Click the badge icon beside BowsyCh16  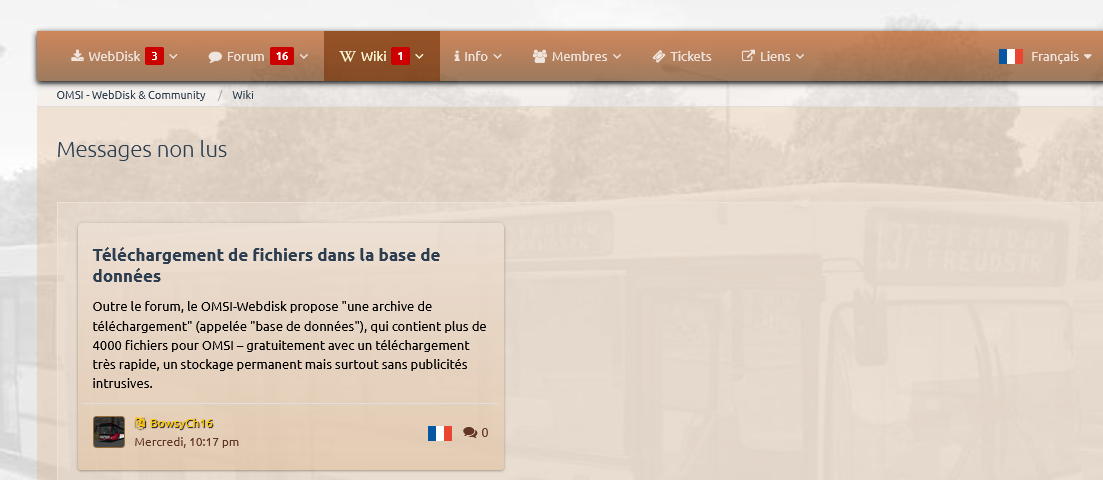click(x=140, y=423)
